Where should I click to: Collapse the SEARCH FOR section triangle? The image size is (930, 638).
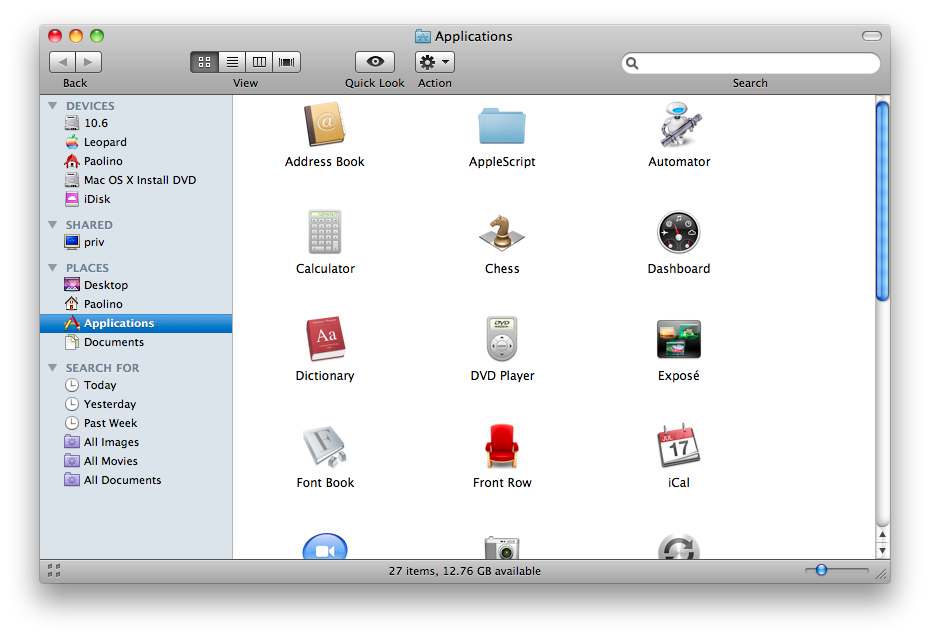click(53, 368)
